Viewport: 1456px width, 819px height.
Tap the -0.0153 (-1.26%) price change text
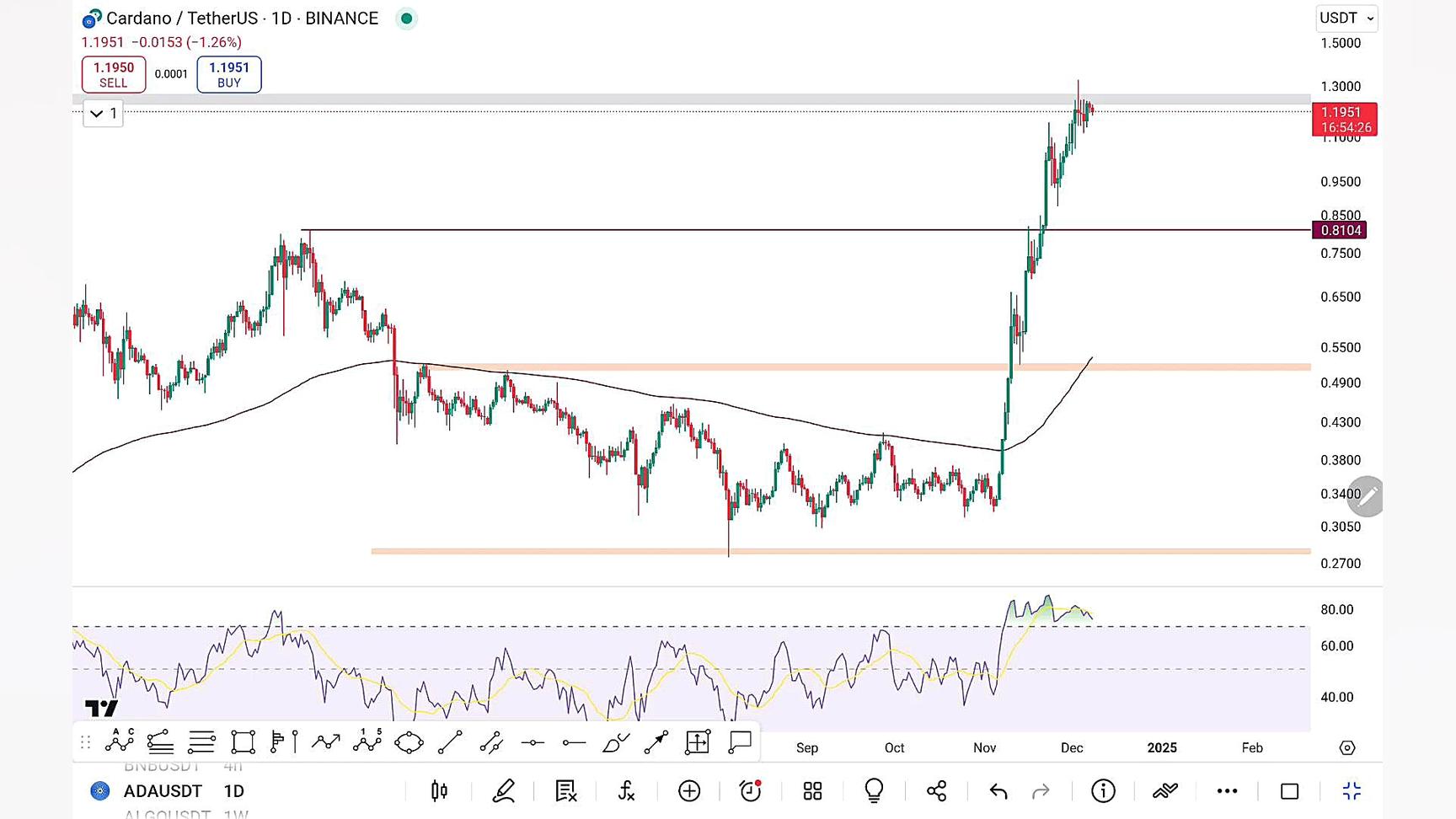pos(187,42)
